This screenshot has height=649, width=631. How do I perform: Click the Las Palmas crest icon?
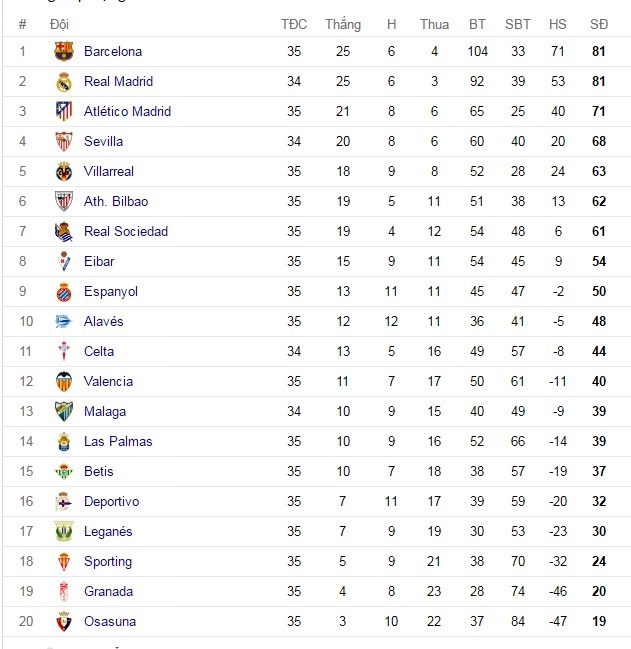pyautogui.click(x=64, y=441)
